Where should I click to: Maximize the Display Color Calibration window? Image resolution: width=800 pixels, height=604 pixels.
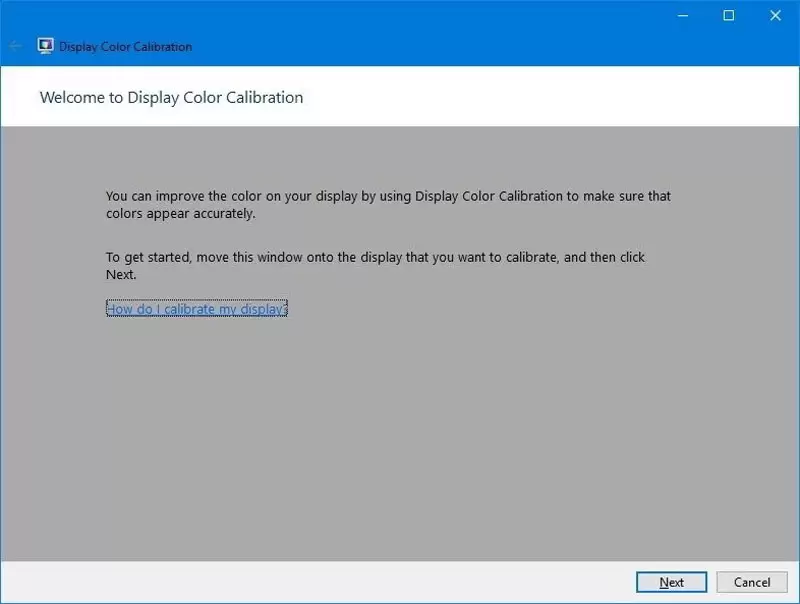click(x=729, y=15)
